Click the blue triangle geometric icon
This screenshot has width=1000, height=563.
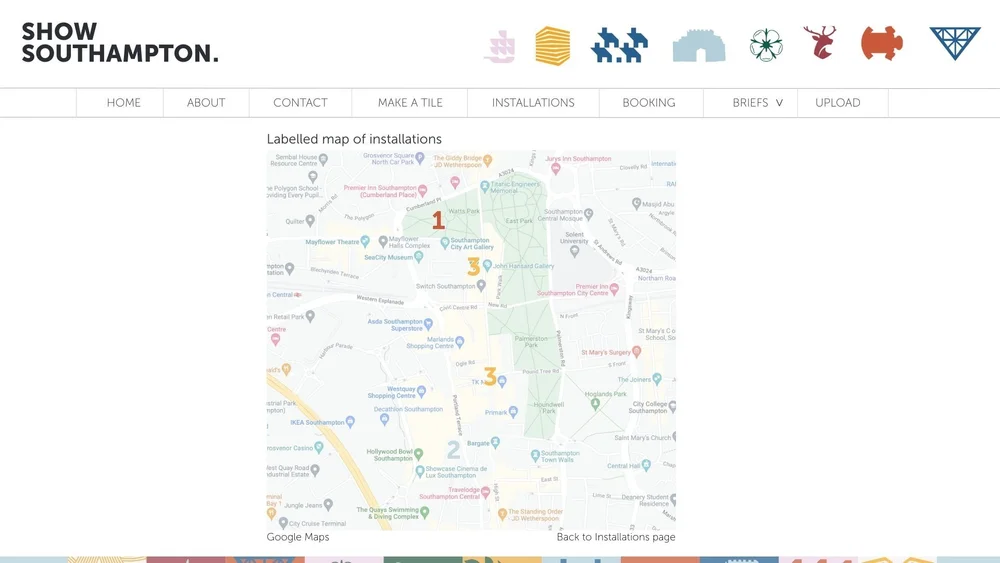(x=955, y=43)
